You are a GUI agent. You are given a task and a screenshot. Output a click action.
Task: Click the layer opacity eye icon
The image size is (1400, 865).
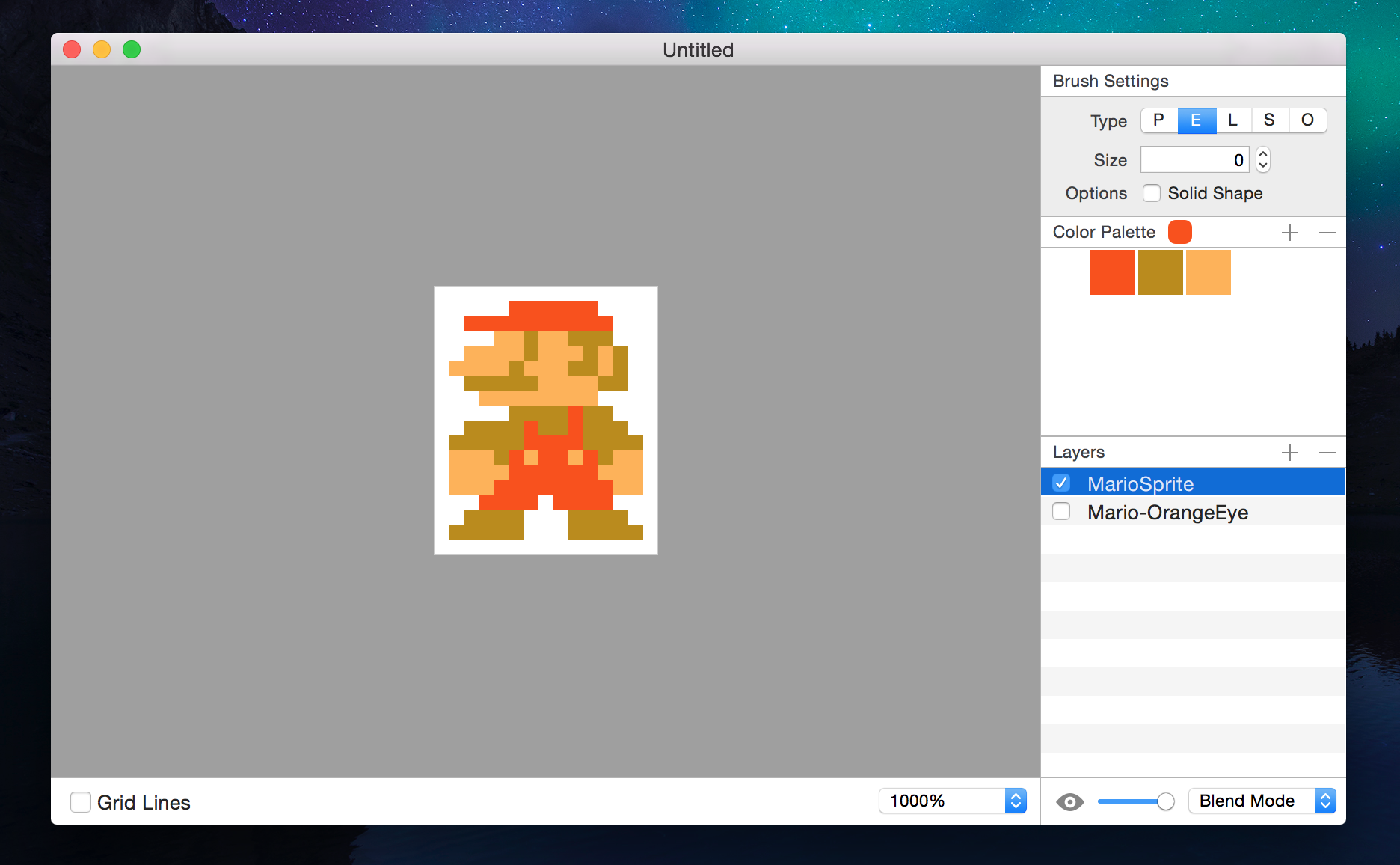point(1070,802)
